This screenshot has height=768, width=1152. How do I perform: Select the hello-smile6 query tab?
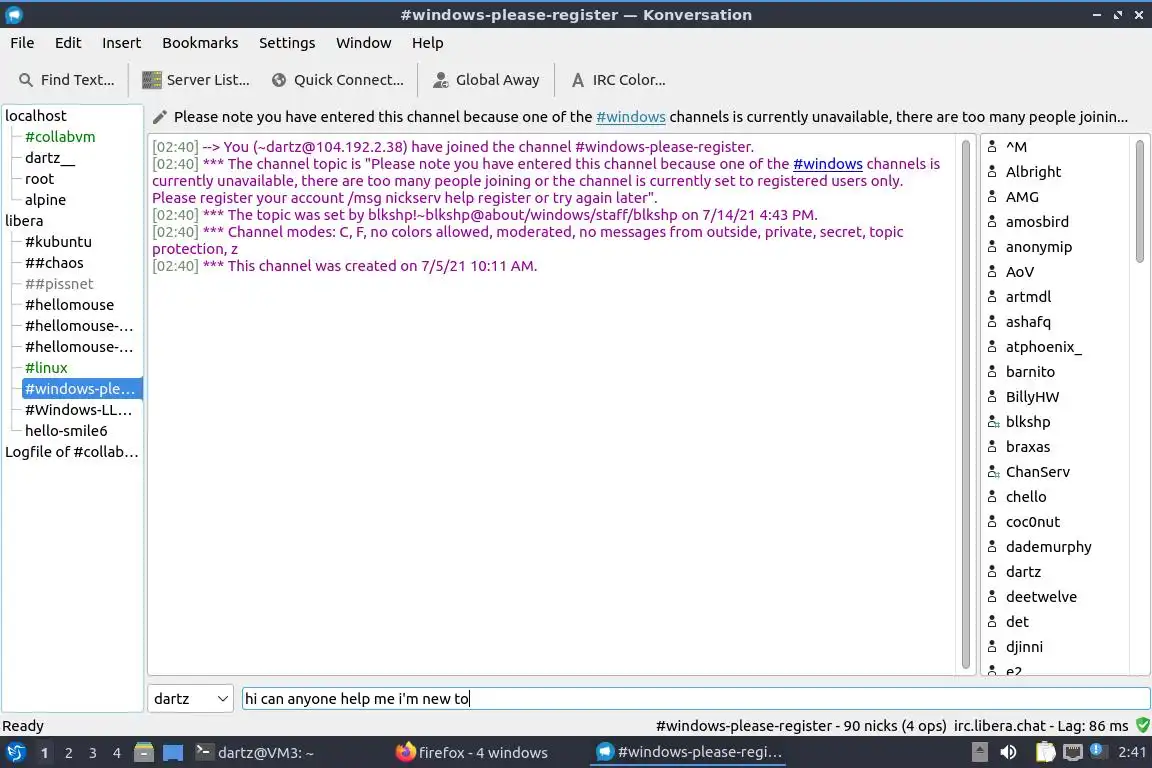click(x=66, y=431)
